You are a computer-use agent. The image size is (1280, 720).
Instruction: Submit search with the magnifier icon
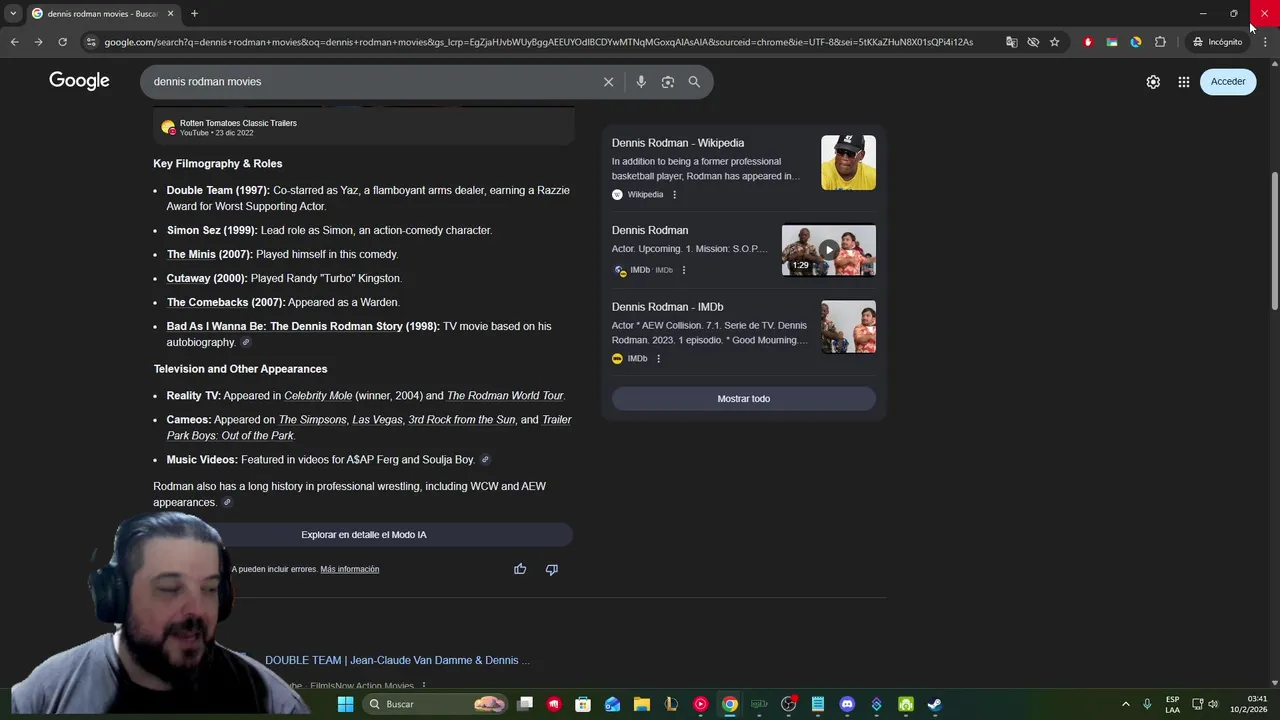(x=694, y=82)
